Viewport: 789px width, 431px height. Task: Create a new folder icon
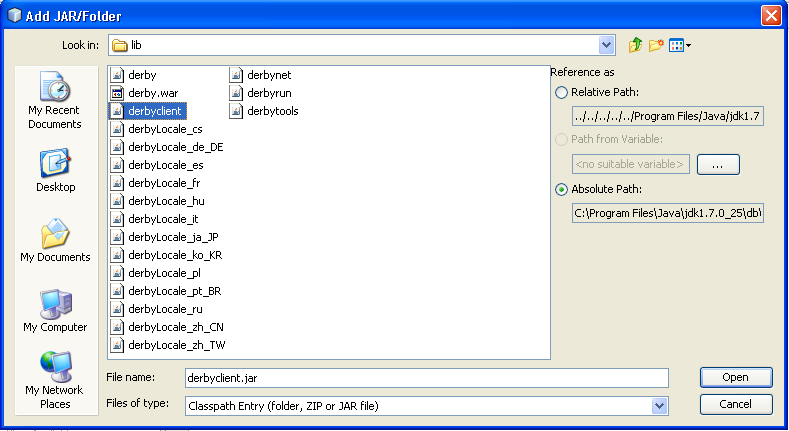click(656, 45)
